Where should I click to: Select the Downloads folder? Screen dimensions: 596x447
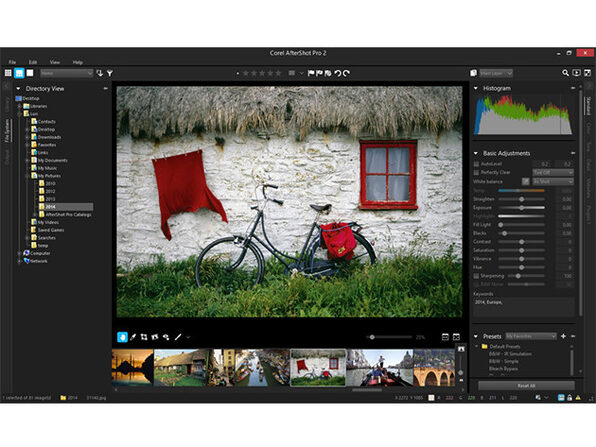point(46,137)
